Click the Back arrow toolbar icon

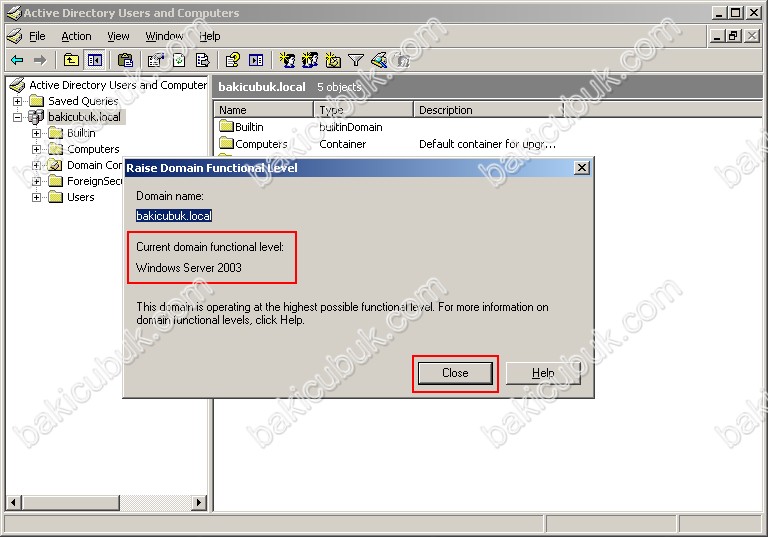point(17,60)
